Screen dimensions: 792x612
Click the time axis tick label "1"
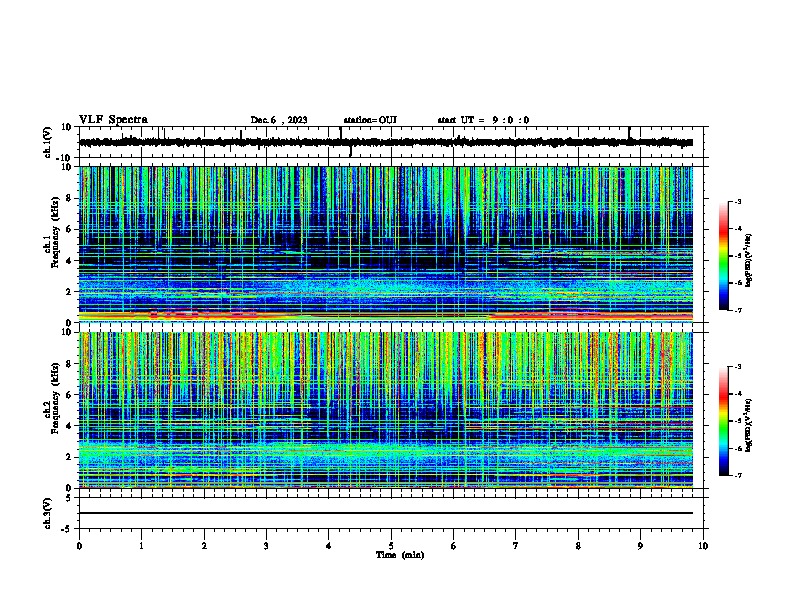(141, 546)
